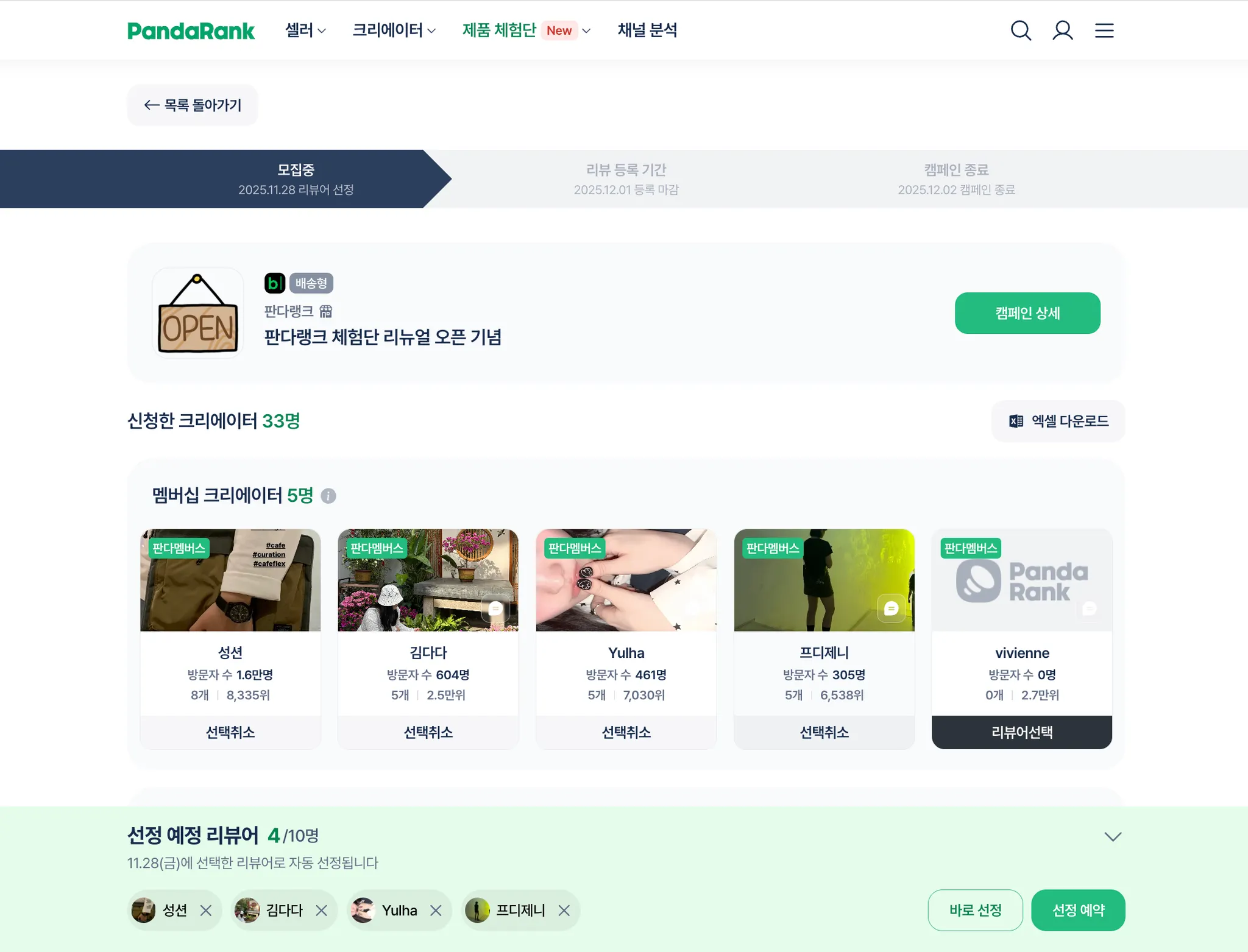Open the search magnifier icon

1021,30
